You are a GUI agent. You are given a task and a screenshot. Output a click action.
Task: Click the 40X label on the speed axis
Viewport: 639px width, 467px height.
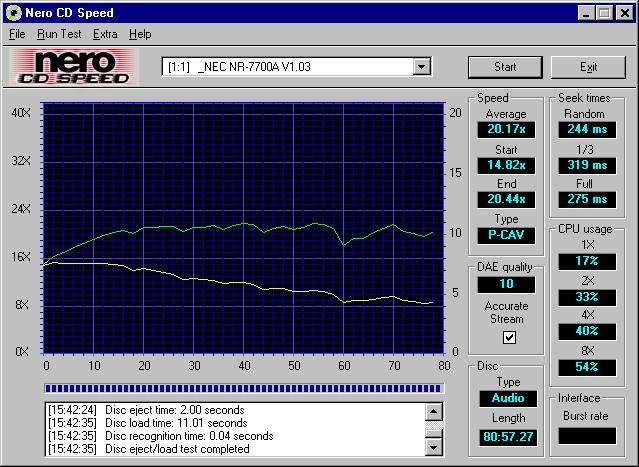point(21,112)
